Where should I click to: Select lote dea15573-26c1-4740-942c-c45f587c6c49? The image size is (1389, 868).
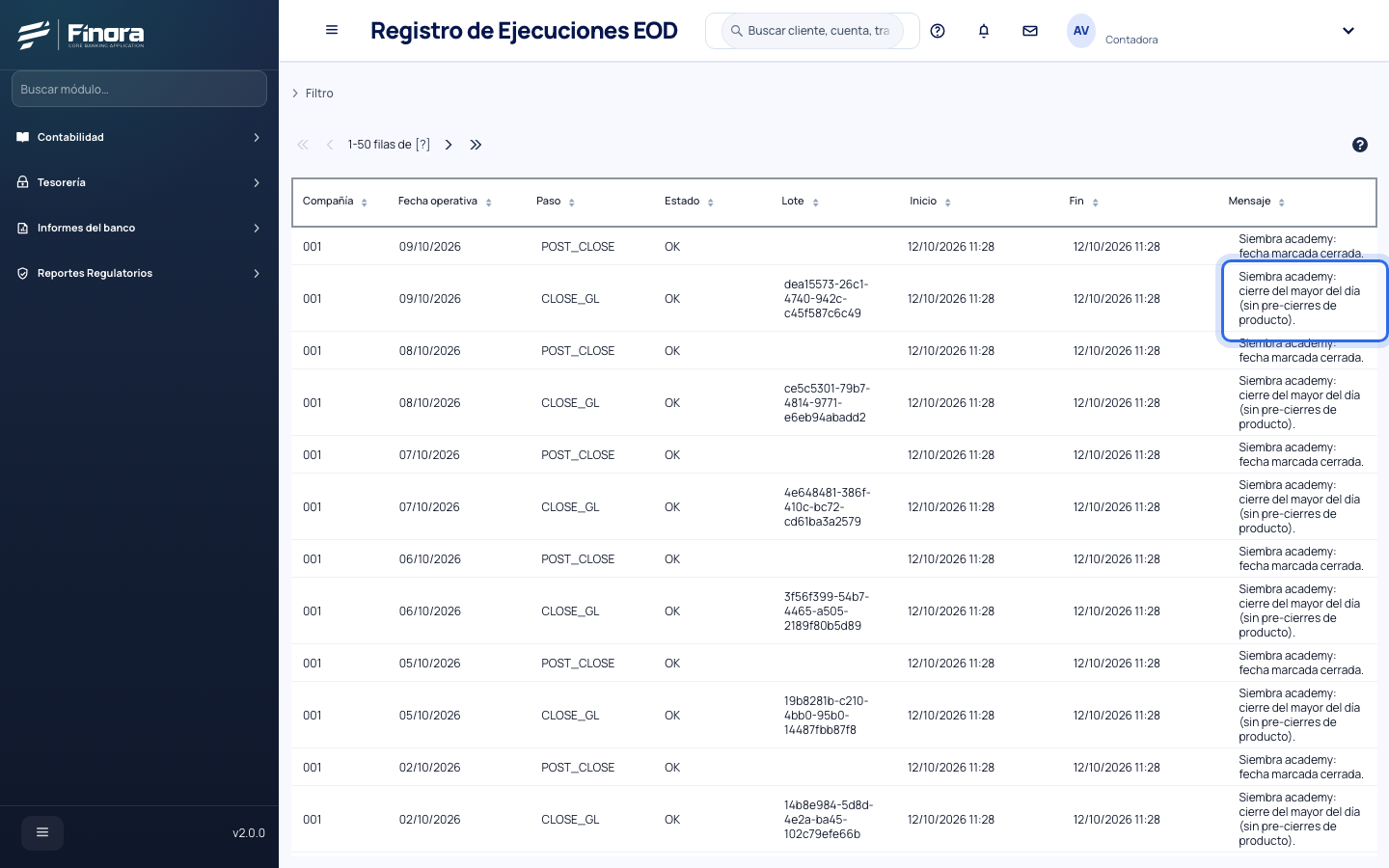827,299
